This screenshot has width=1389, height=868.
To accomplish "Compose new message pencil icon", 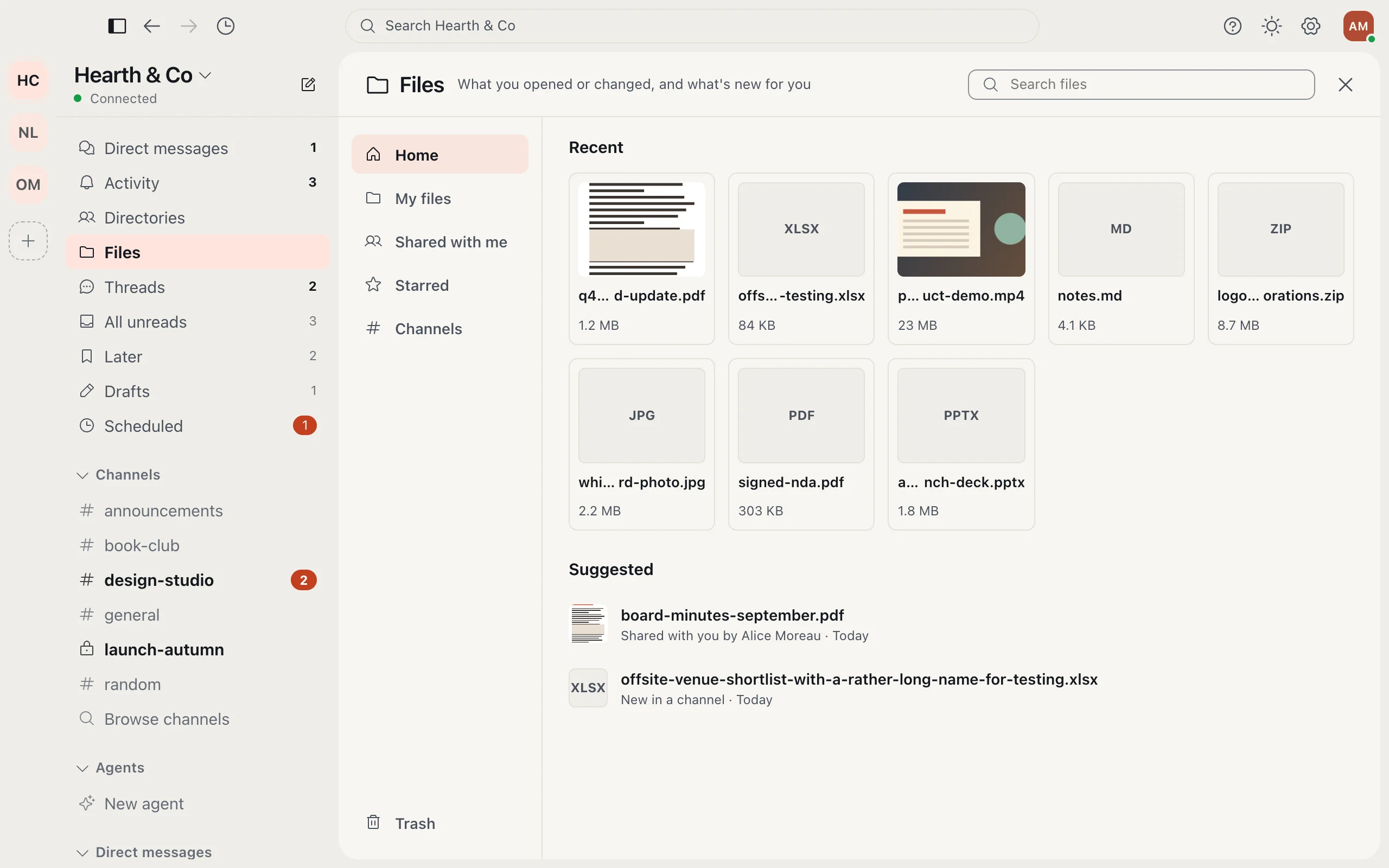I will coord(308,85).
